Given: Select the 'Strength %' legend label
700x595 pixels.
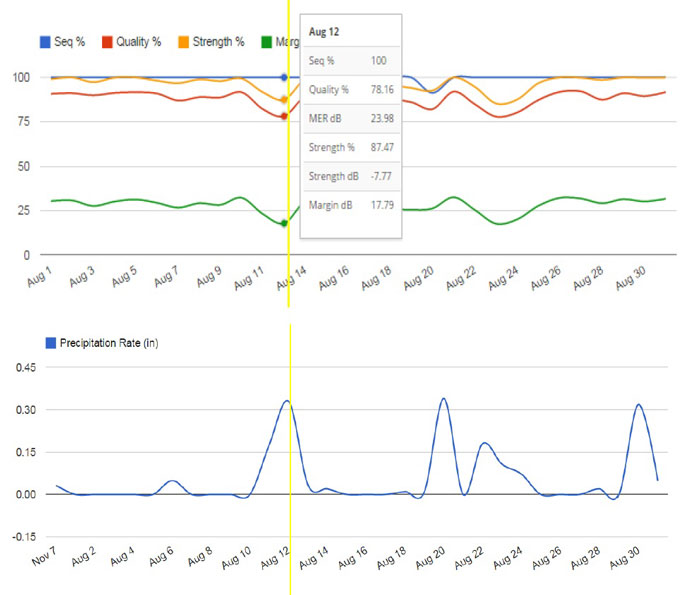Looking at the screenshot, I should (x=218, y=42).
